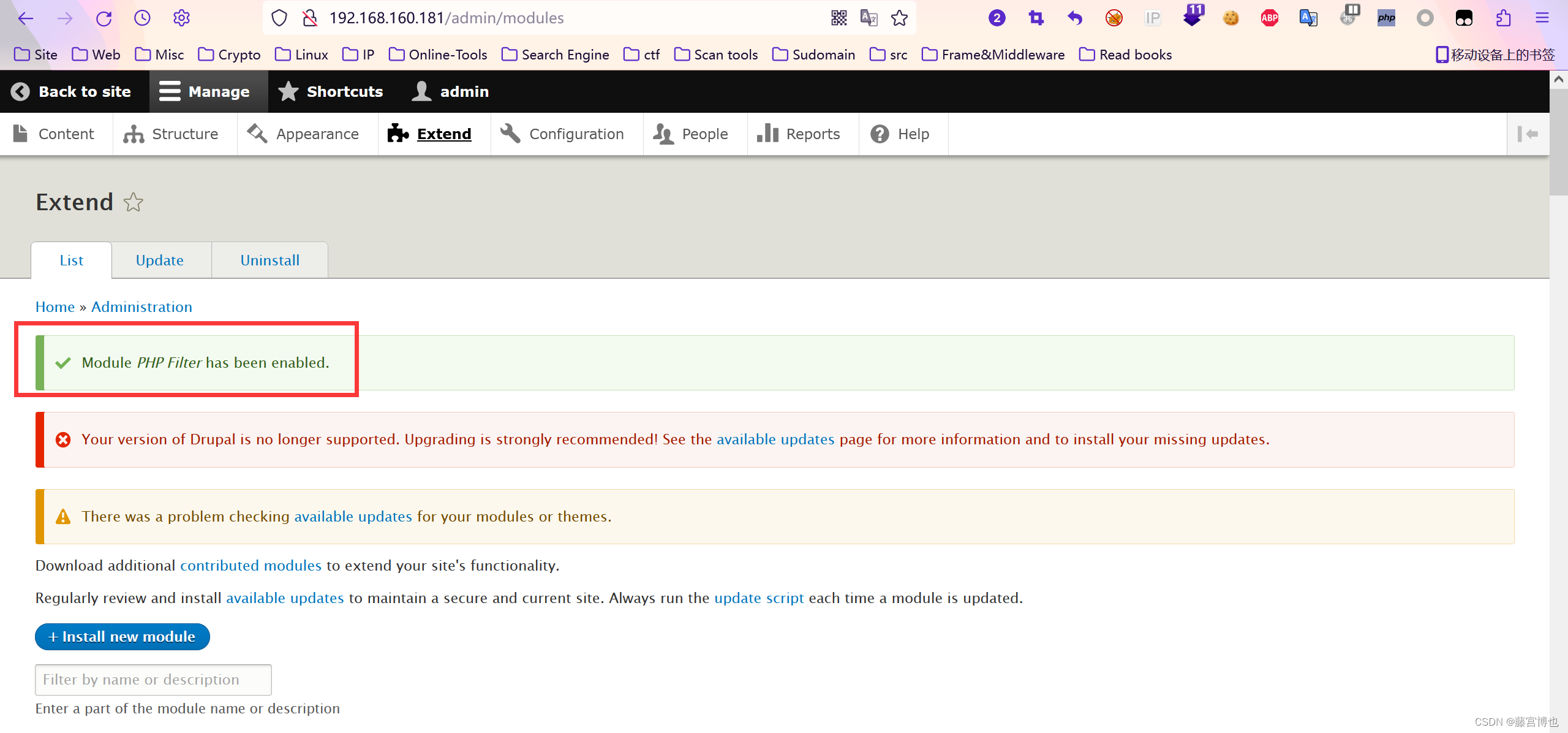Open the Frame&Middleware bookmarks folder
The image size is (1568, 733).
pos(993,55)
